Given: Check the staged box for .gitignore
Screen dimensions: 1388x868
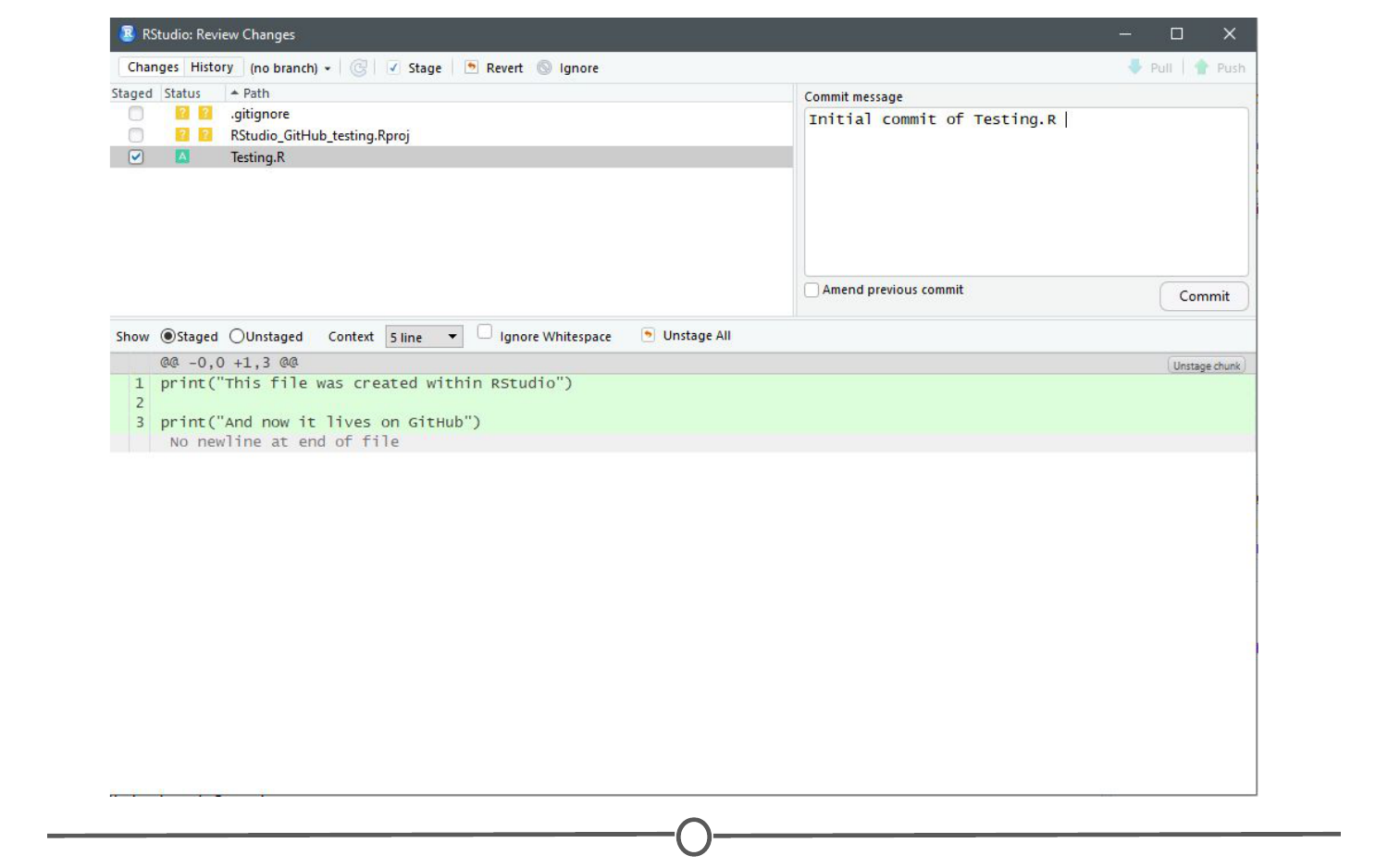Looking at the screenshot, I should pos(136,114).
